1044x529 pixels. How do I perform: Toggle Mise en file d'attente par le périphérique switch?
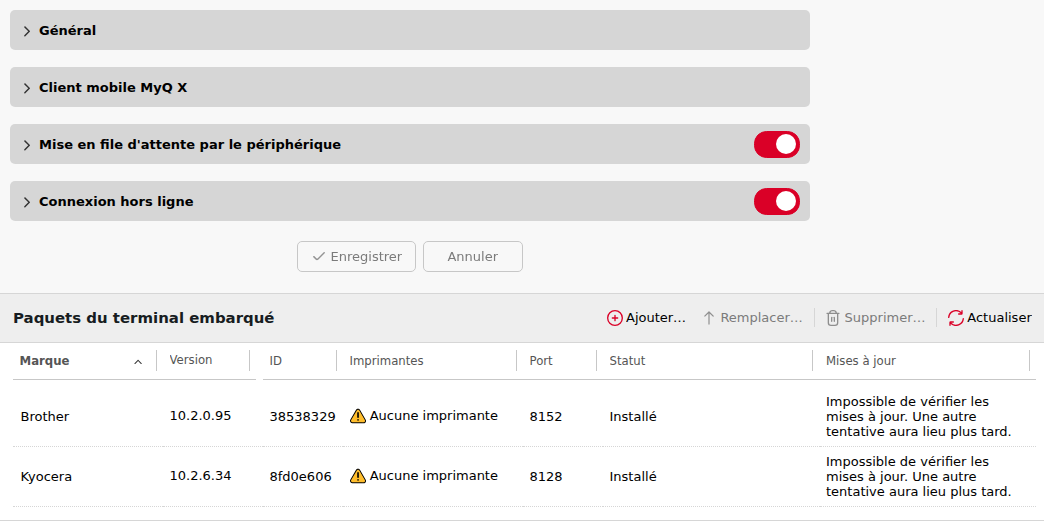point(776,144)
